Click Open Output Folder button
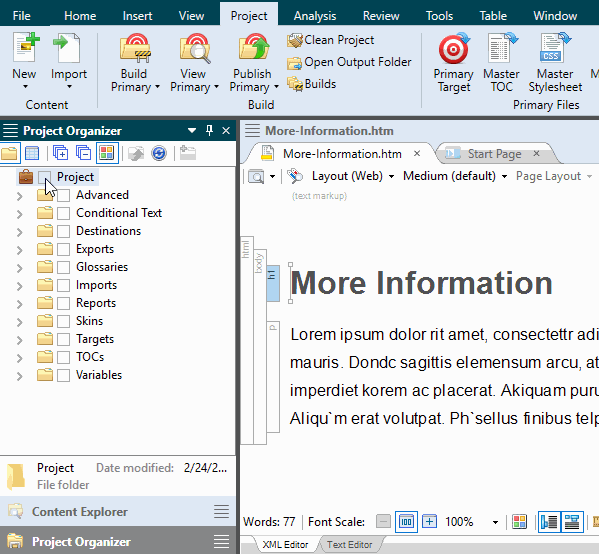The width and height of the screenshot is (599, 554). [x=349, y=62]
